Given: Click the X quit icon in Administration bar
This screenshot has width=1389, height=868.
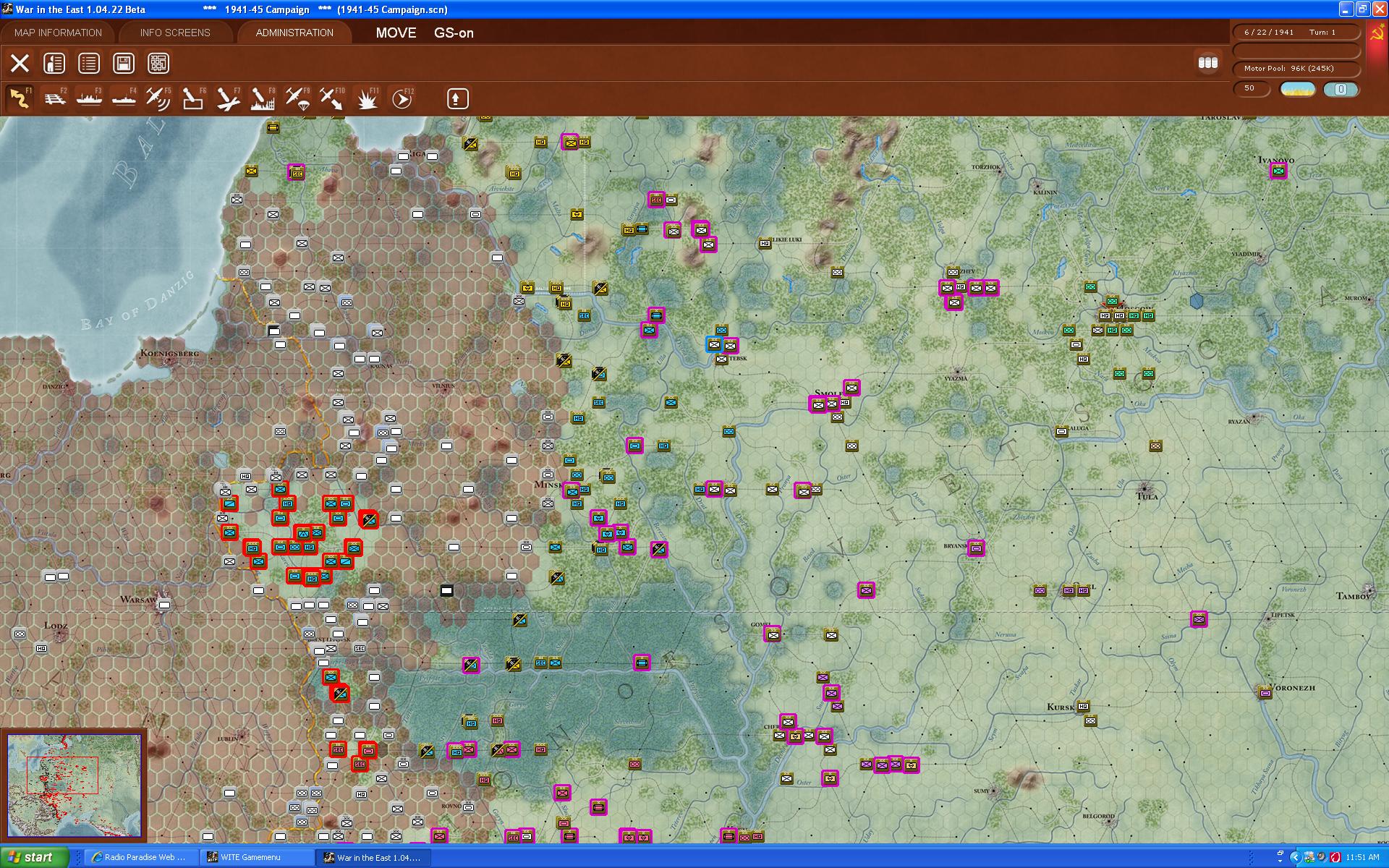Looking at the screenshot, I should [20, 63].
